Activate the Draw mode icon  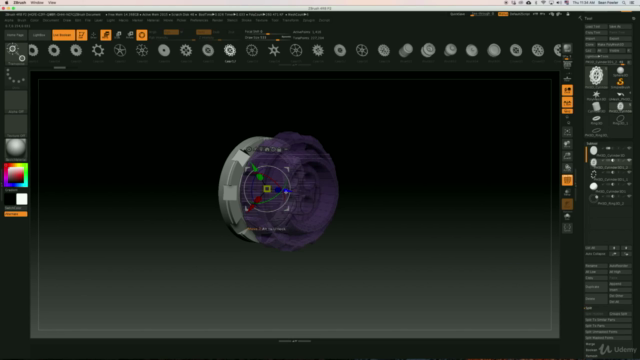pyautogui.click(x=93, y=35)
